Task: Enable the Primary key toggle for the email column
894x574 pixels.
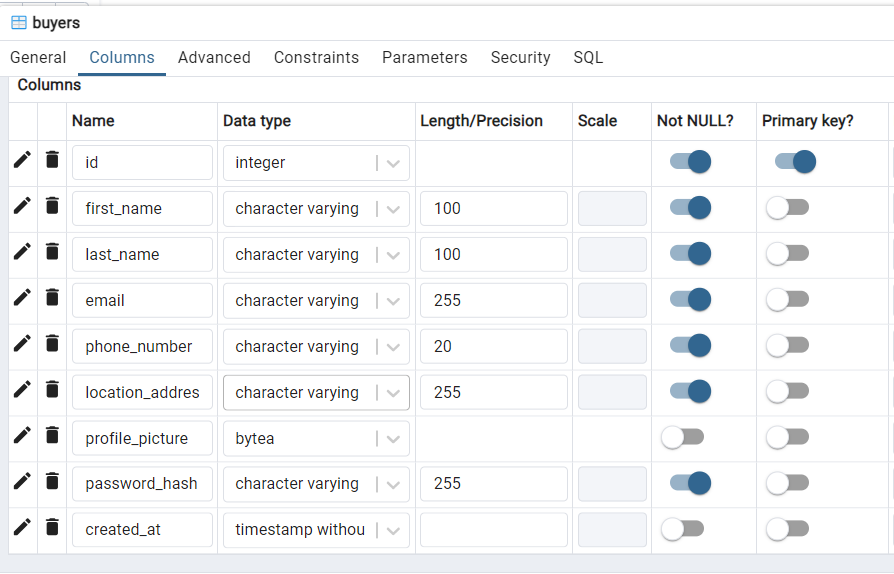Action: click(787, 300)
